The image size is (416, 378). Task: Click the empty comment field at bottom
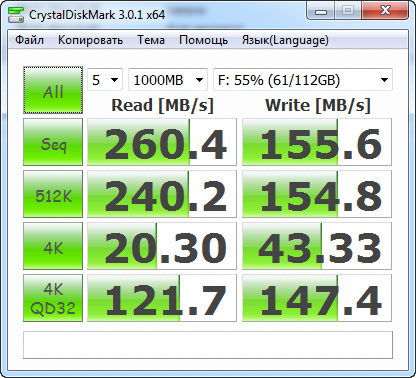208,345
